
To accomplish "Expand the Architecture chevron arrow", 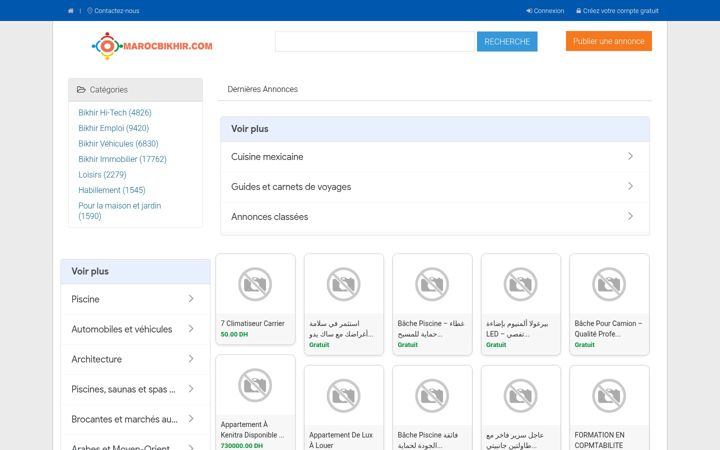I will (x=191, y=359).
